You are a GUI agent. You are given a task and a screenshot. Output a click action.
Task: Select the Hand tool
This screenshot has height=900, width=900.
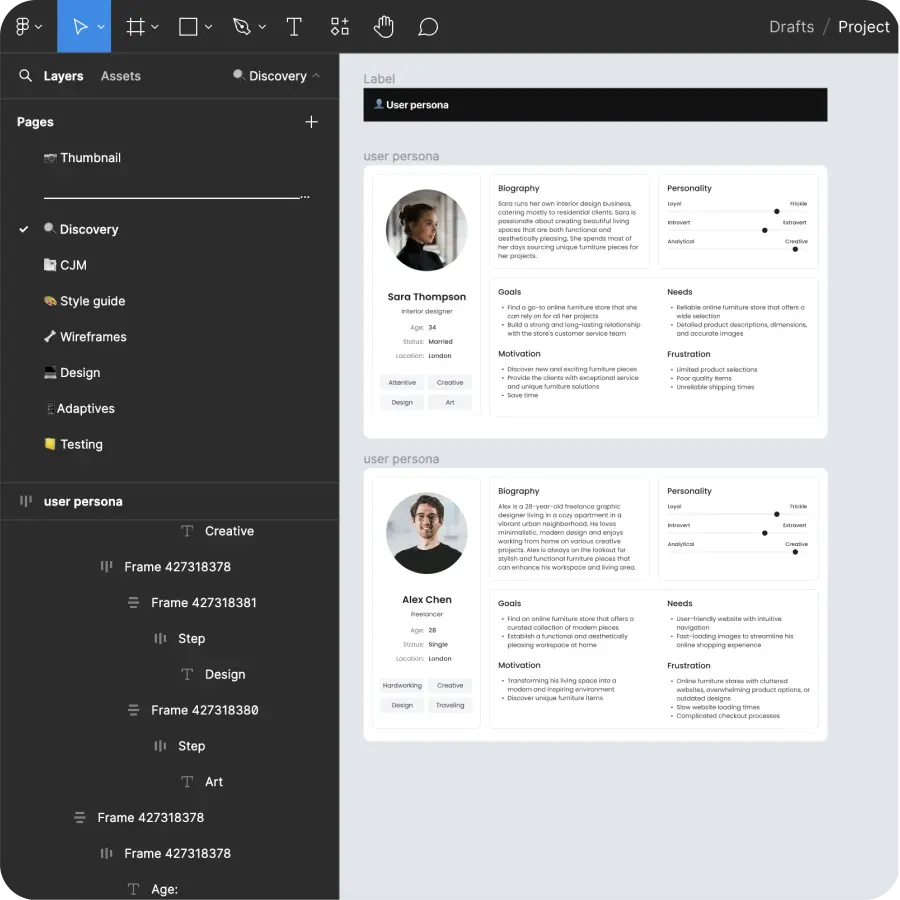(384, 27)
